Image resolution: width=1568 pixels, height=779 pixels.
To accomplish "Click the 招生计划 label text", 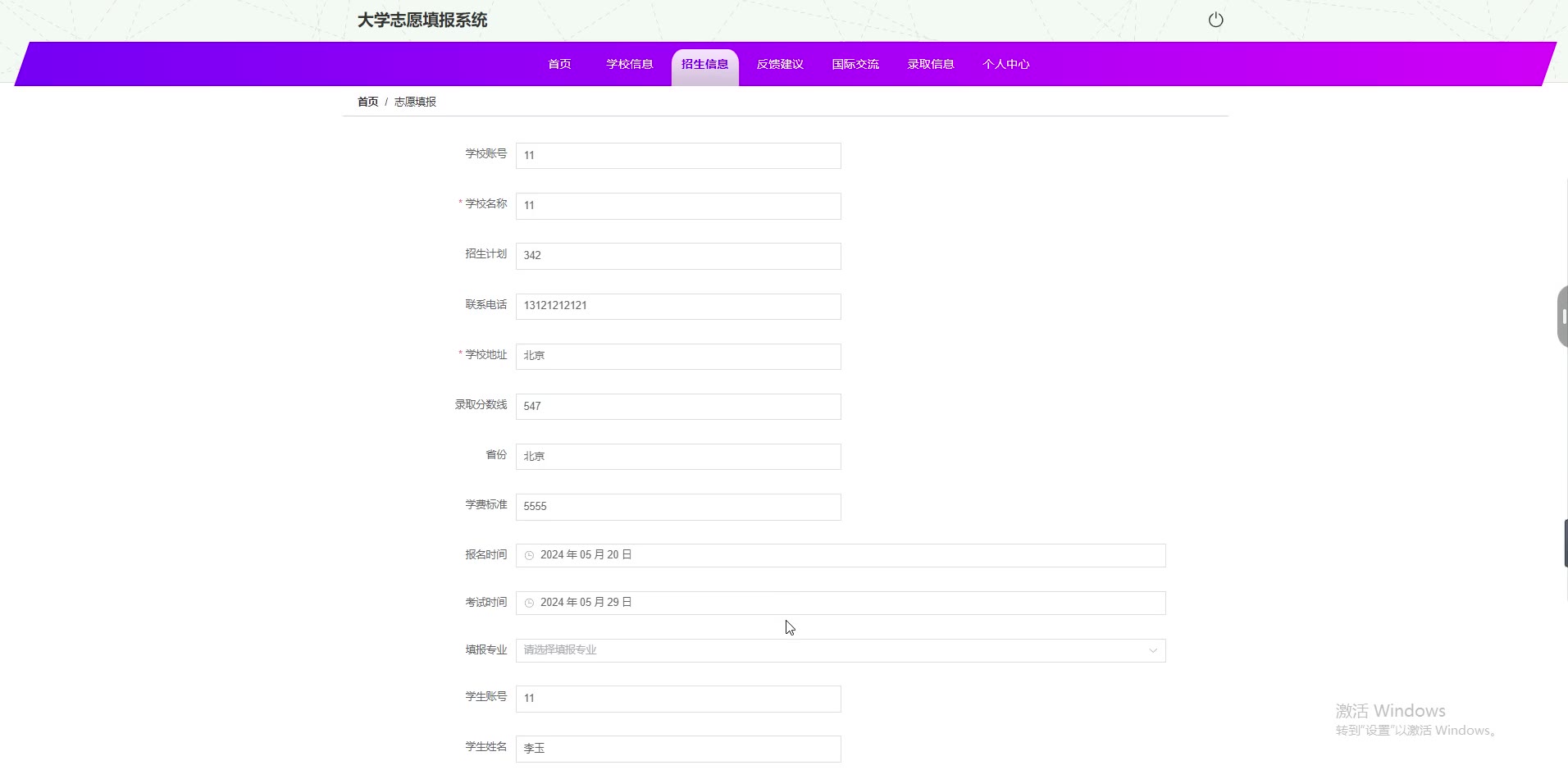I will pos(486,253).
